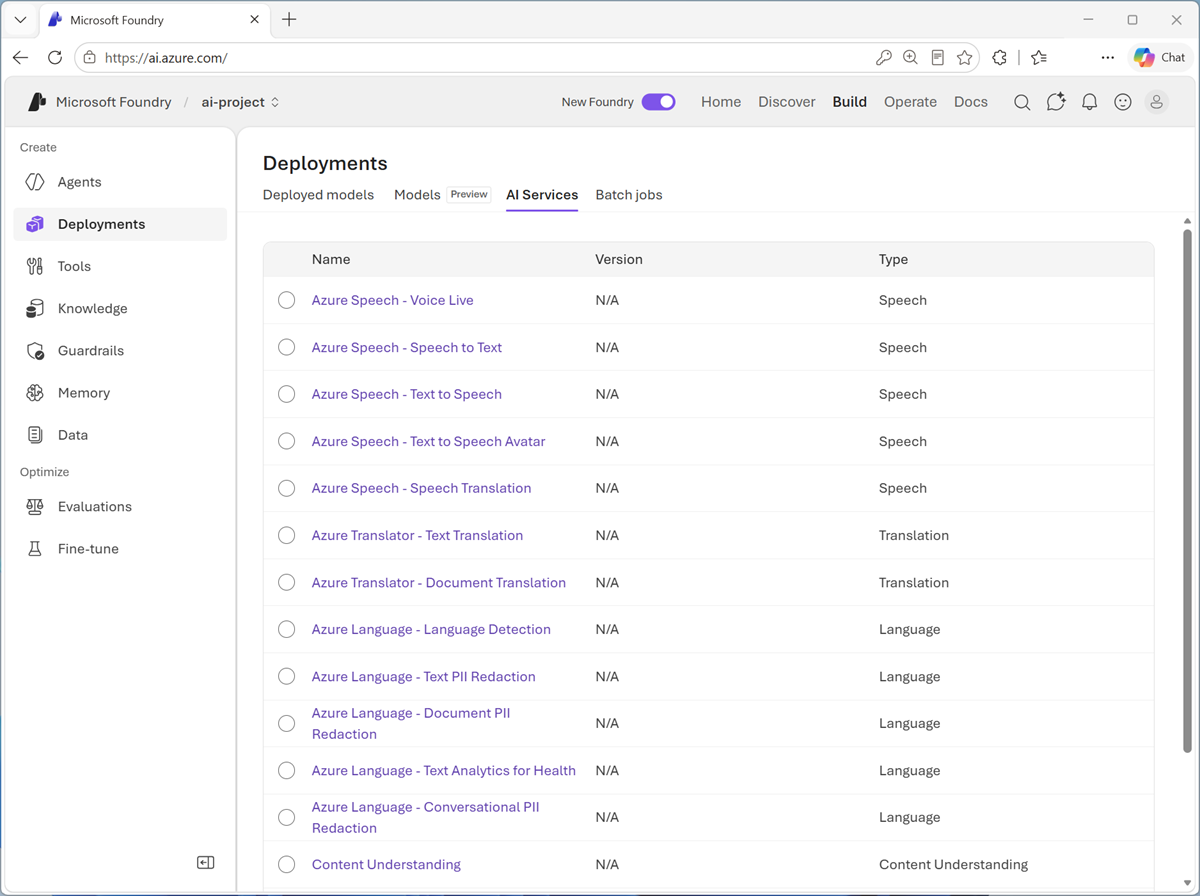The height and width of the screenshot is (896, 1200).
Task: Open the Agents section icon
Action: pos(35,182)
